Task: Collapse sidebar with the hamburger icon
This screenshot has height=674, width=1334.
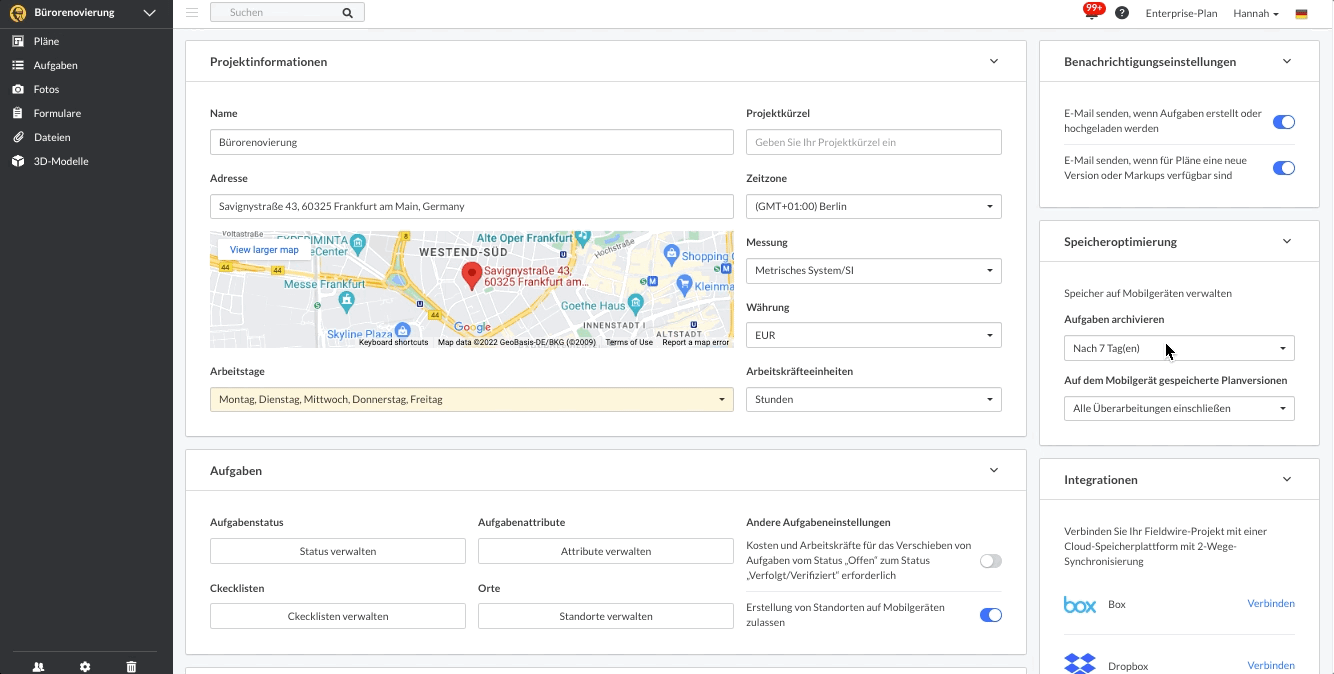Action: click(x=192, y=13)
